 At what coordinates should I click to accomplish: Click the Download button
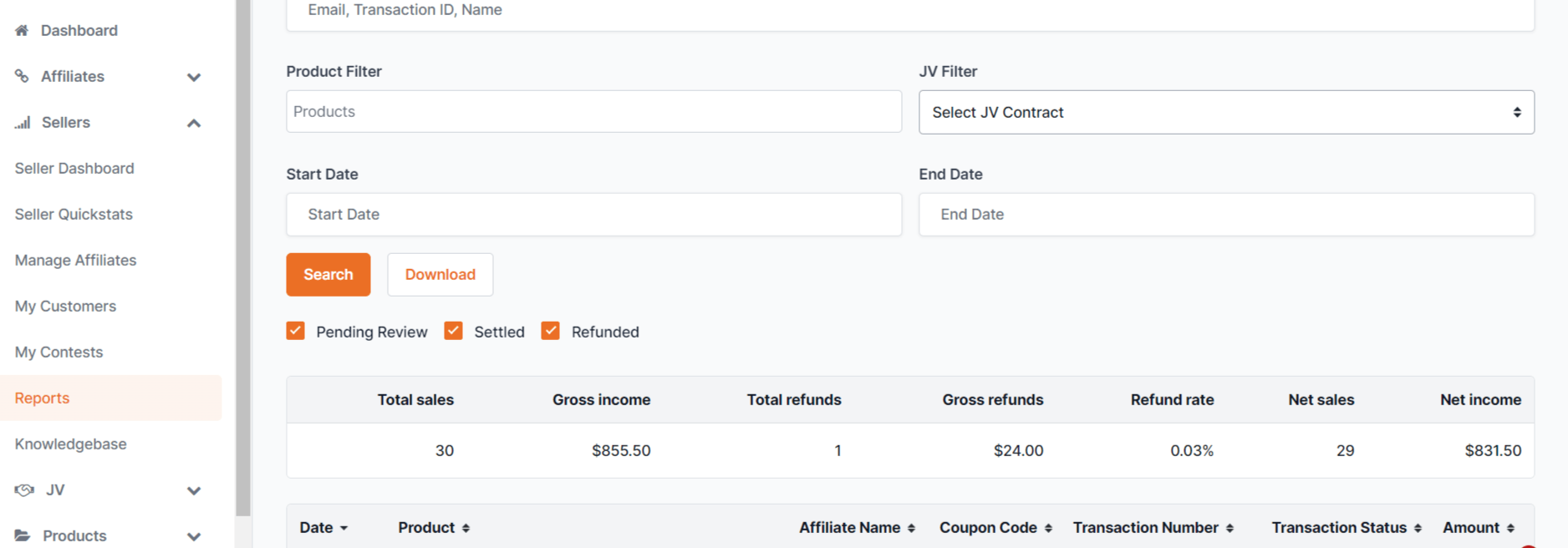click(x=440, y=274)
